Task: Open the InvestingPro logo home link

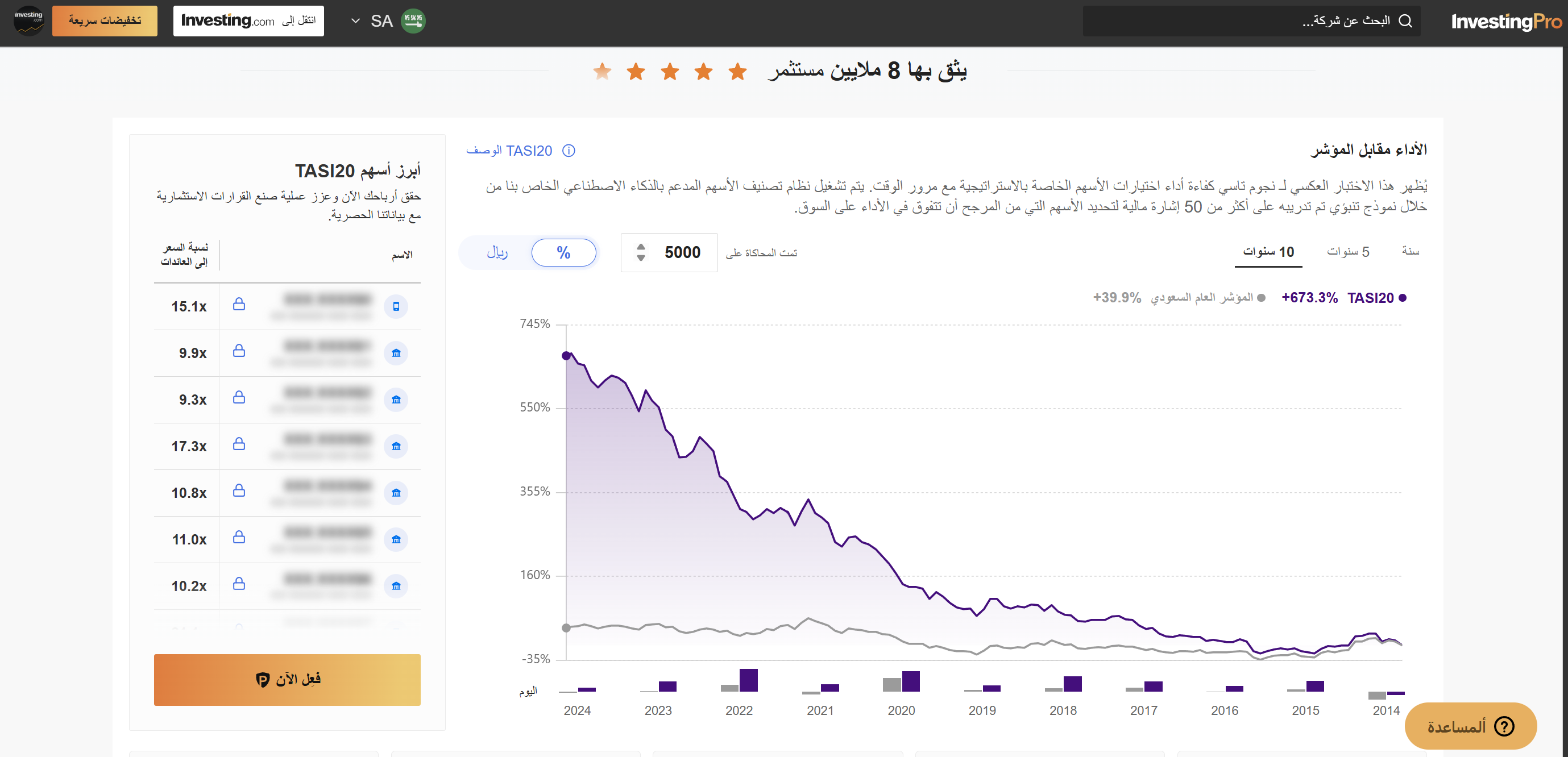Action: pos(1506,21)
